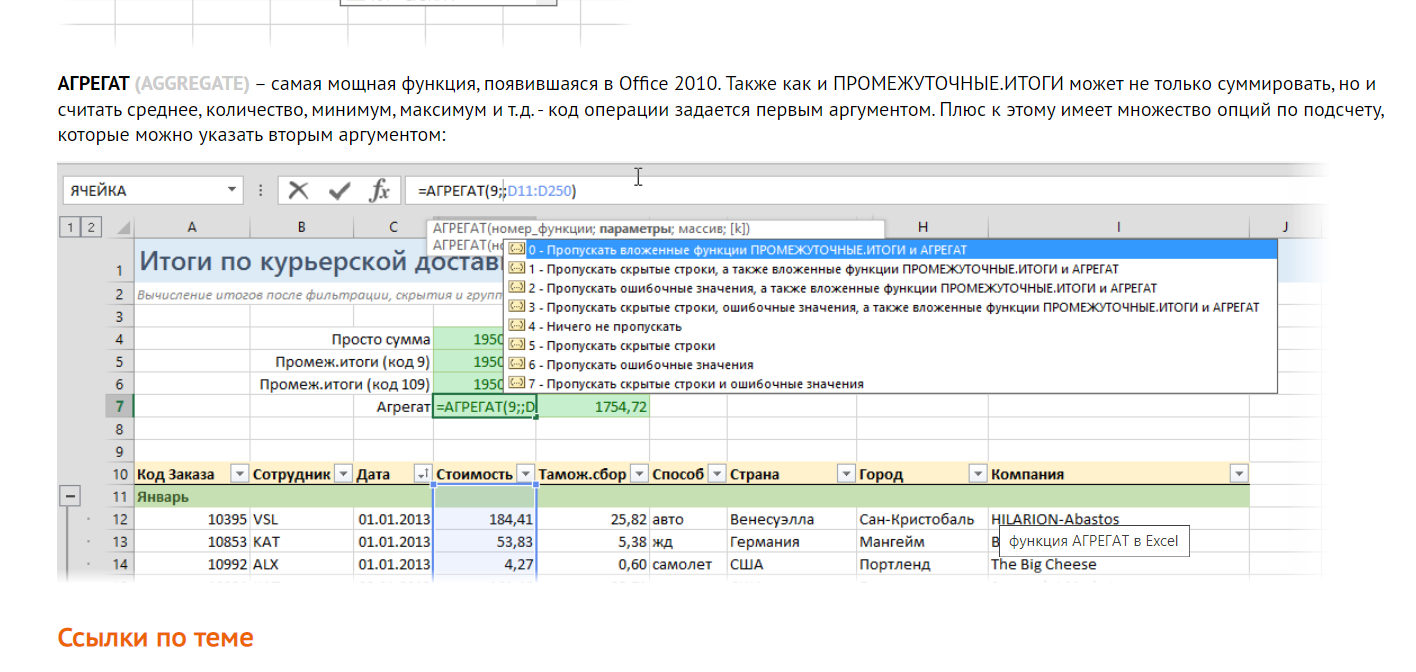The height and width of the screenshot is (672, 1416).
Task: Click the функция АГРЕГАТ в Excel tooltip
Action: 1093,542
